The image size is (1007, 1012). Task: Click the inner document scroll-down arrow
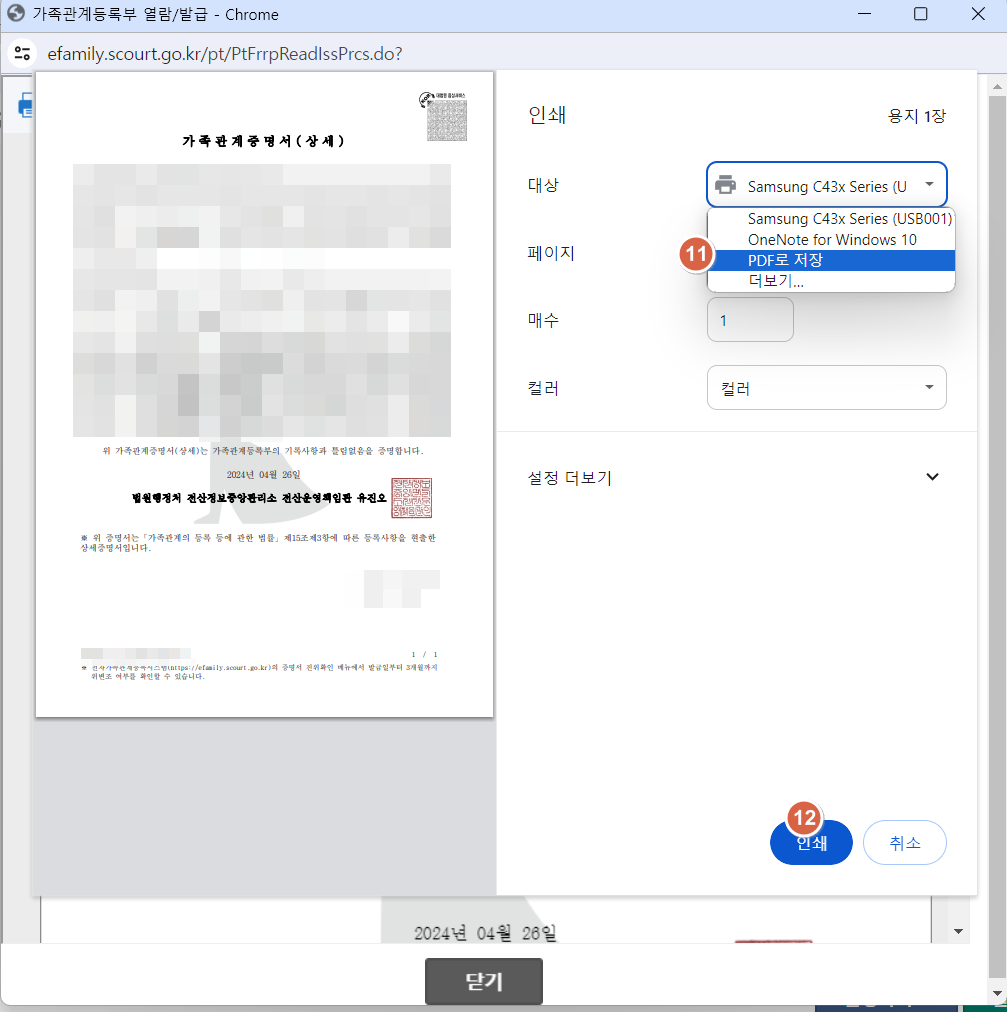(x=958, y=931)
